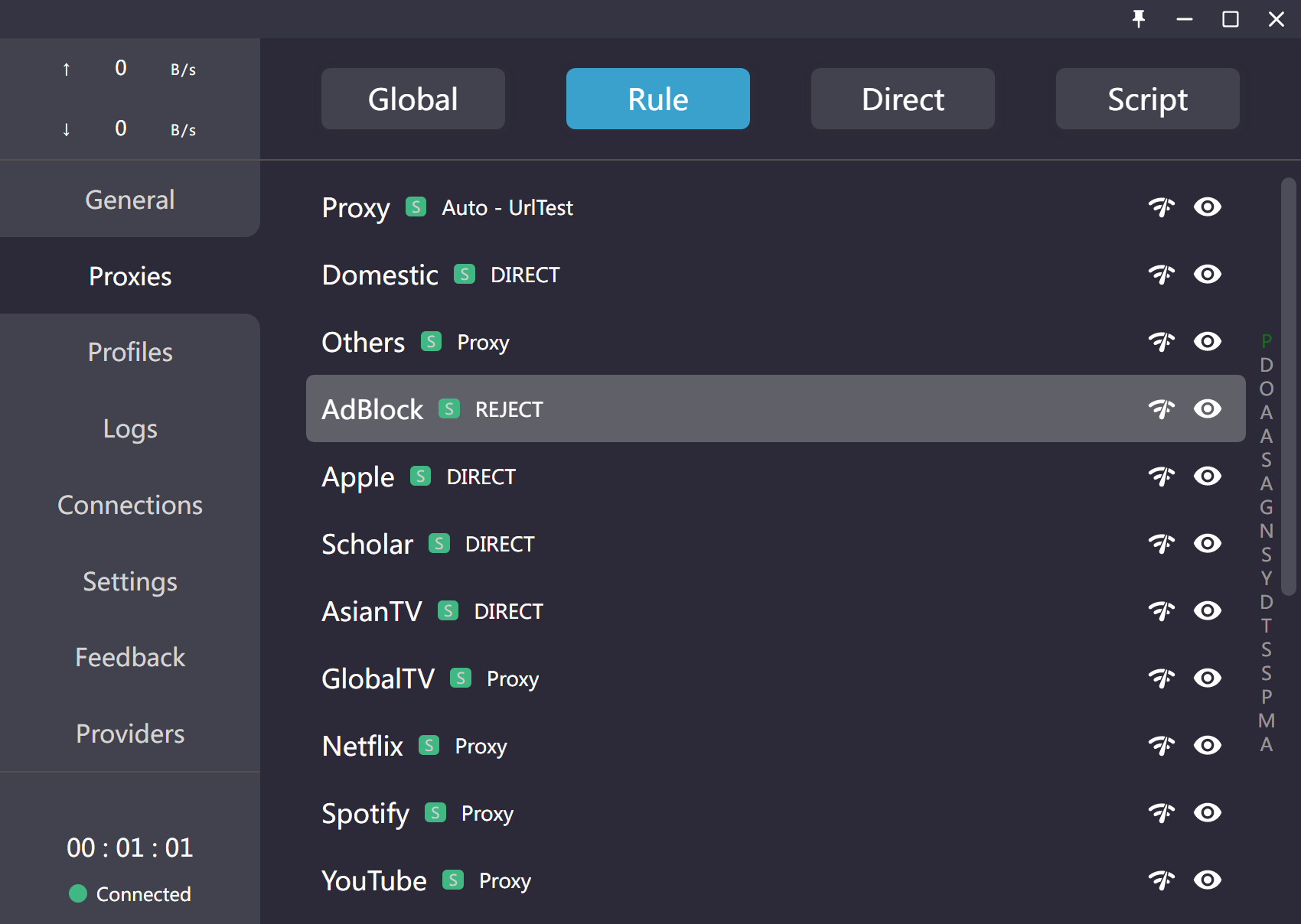Toggle eye visibility for Domestic group

tap(1208, 274)
